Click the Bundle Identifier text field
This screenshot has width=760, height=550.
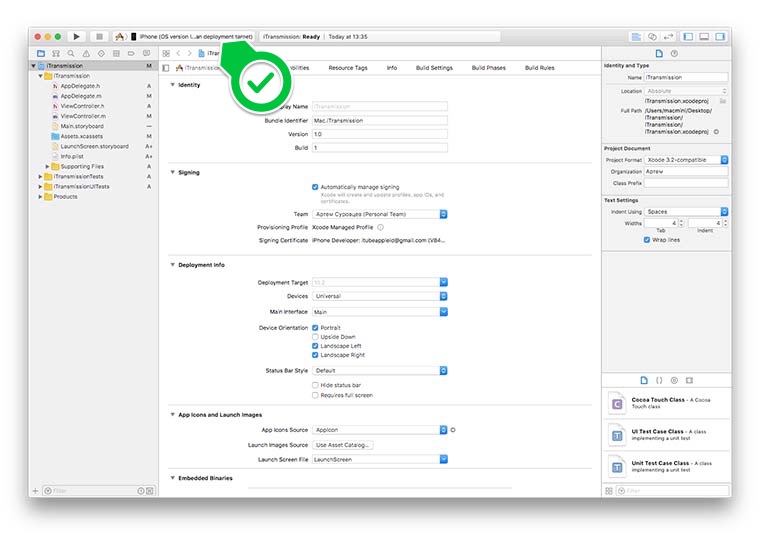379,119
